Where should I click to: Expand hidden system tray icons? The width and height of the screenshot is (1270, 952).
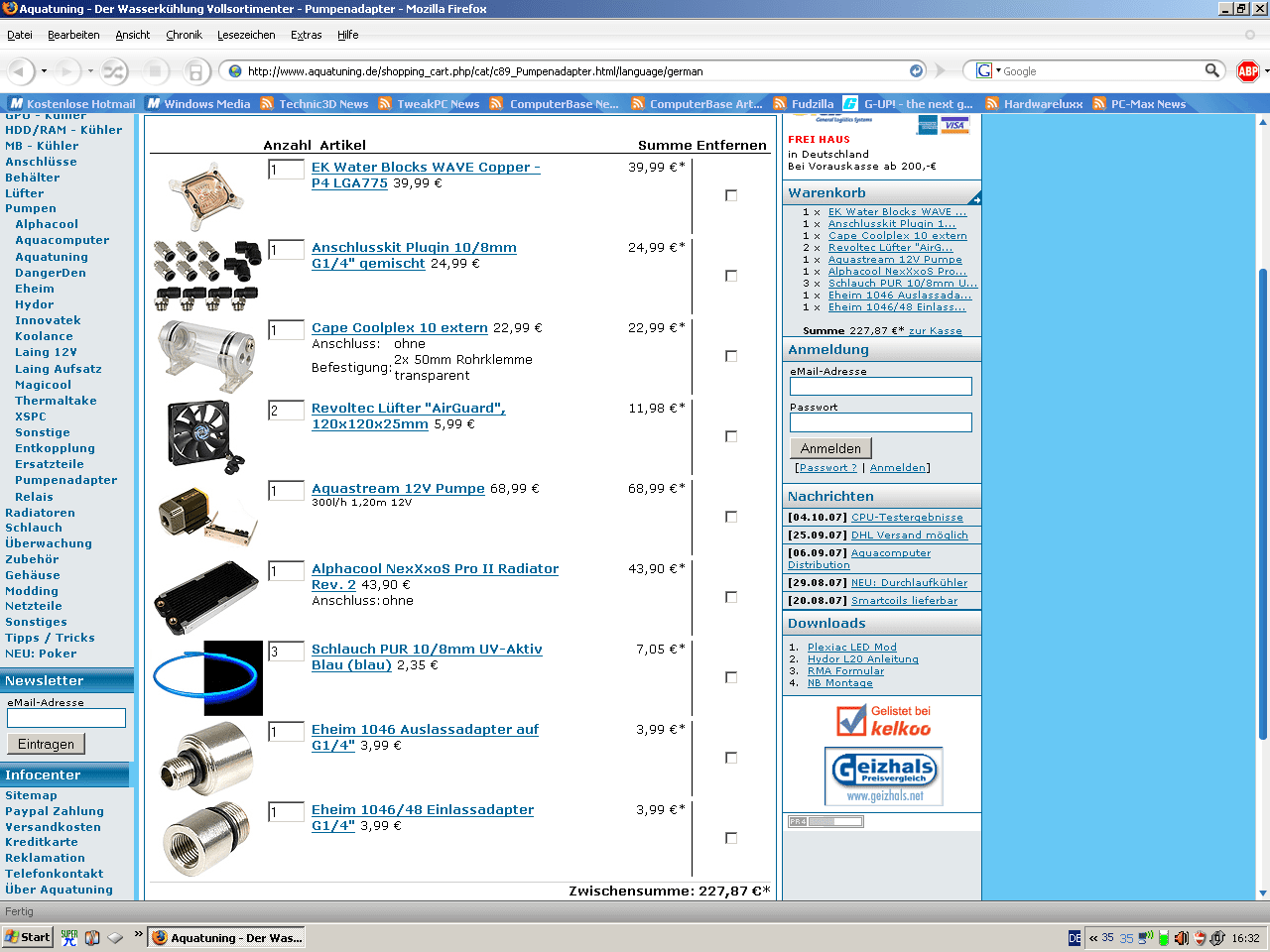1093,938
